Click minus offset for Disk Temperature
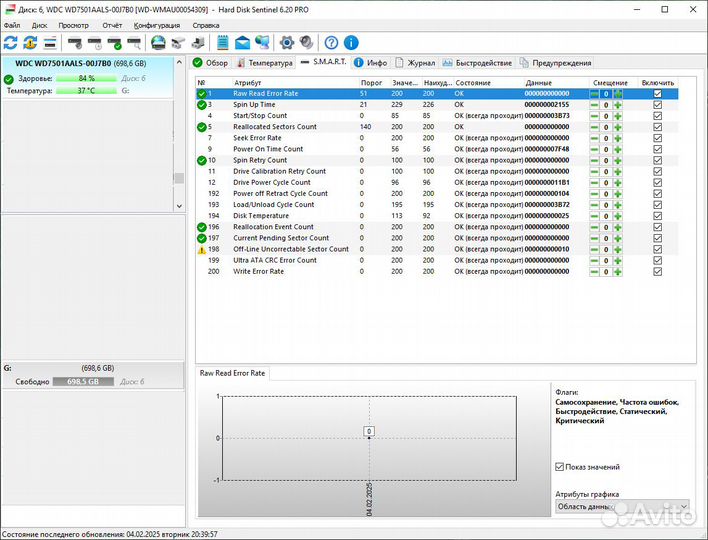 (594, 216)
